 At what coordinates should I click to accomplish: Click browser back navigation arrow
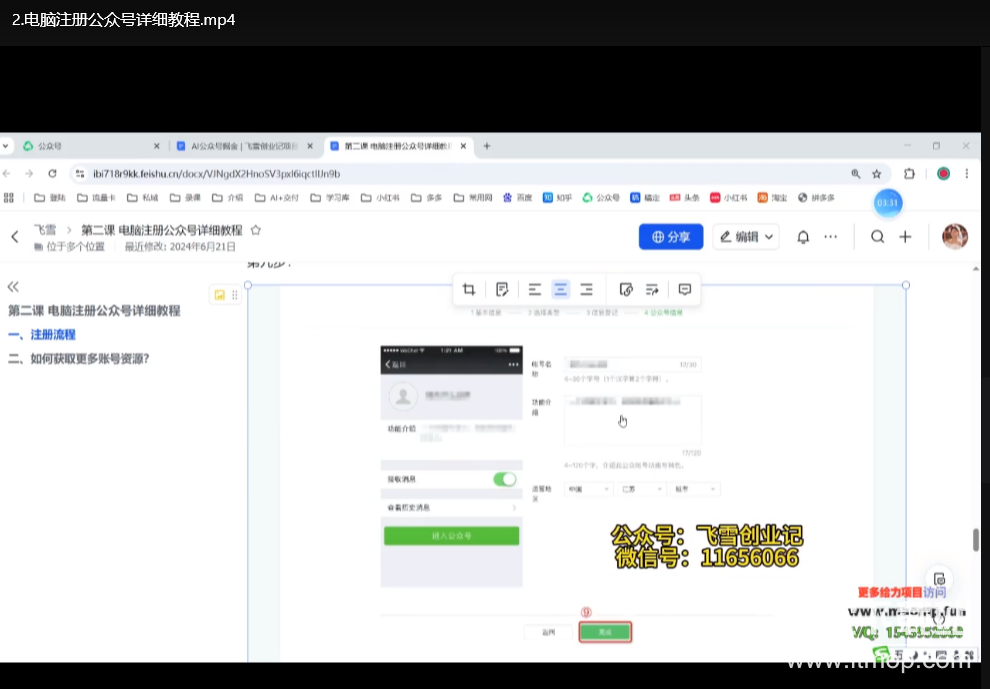[7, 174]
